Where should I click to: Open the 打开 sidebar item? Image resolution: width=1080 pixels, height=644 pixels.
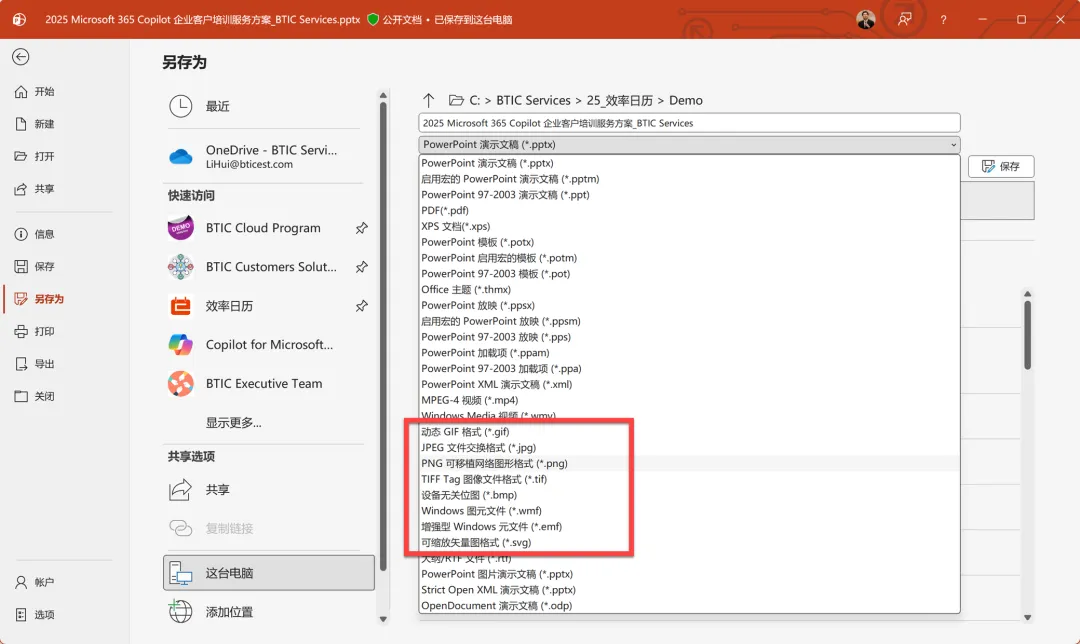pos(36,156)
